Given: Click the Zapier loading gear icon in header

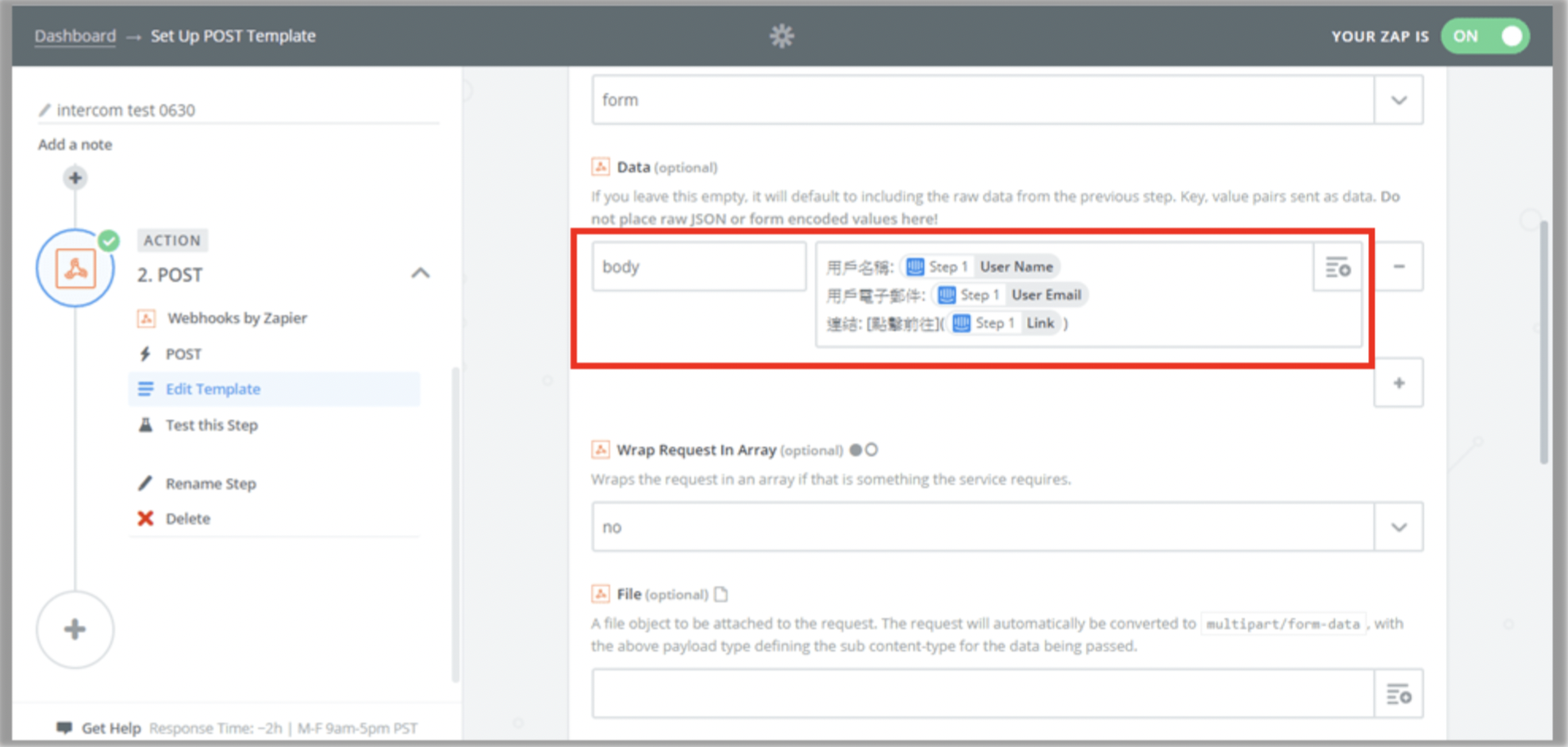Looking at the screenshot, I should tap(782, 36).
